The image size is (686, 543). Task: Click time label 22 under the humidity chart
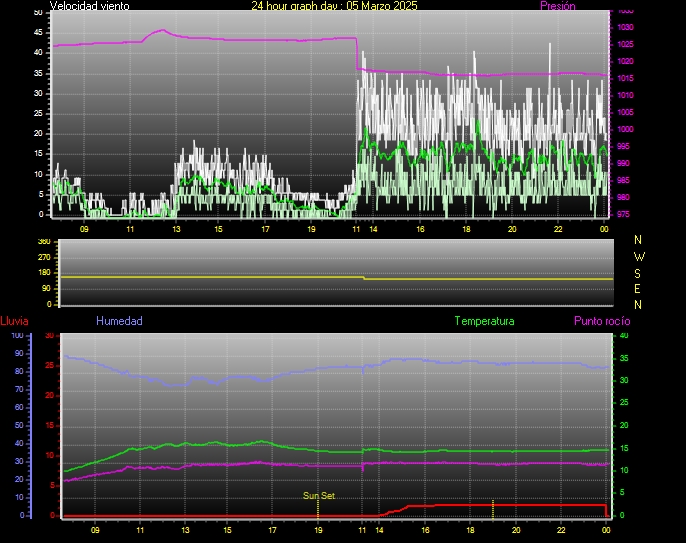click(561, 530)
